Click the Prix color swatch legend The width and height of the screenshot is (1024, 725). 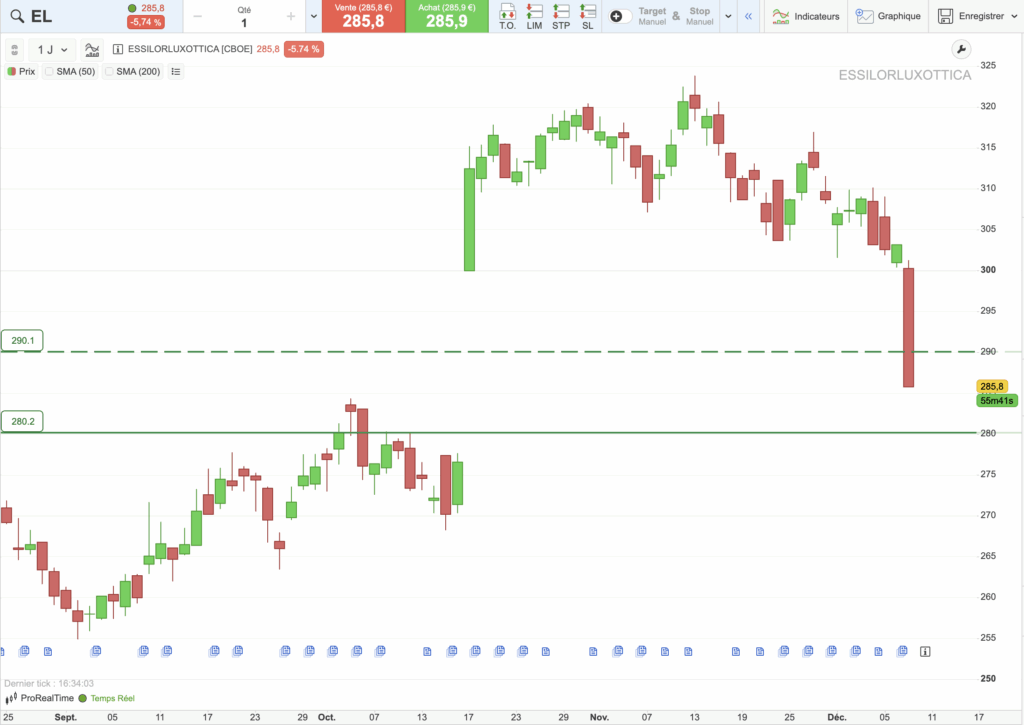click(x=11, y=72)
